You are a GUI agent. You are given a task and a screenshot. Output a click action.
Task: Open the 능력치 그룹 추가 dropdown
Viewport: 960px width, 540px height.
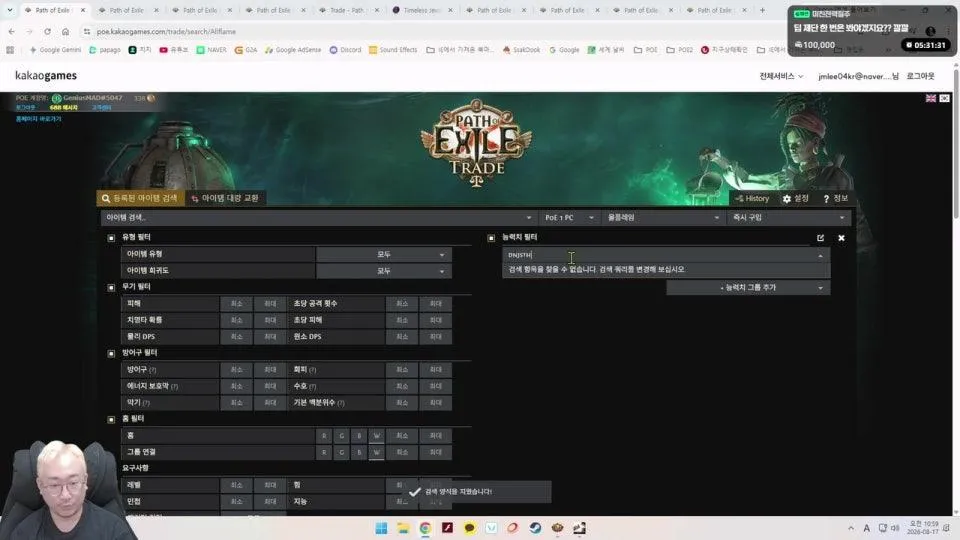[748, 287]
